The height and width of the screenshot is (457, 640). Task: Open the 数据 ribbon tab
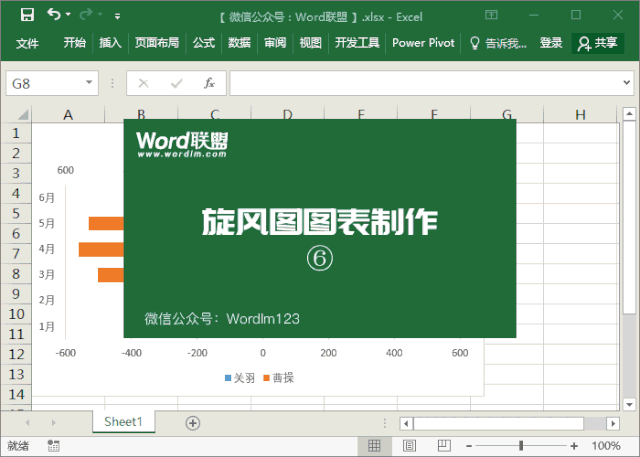pos(239,43)
